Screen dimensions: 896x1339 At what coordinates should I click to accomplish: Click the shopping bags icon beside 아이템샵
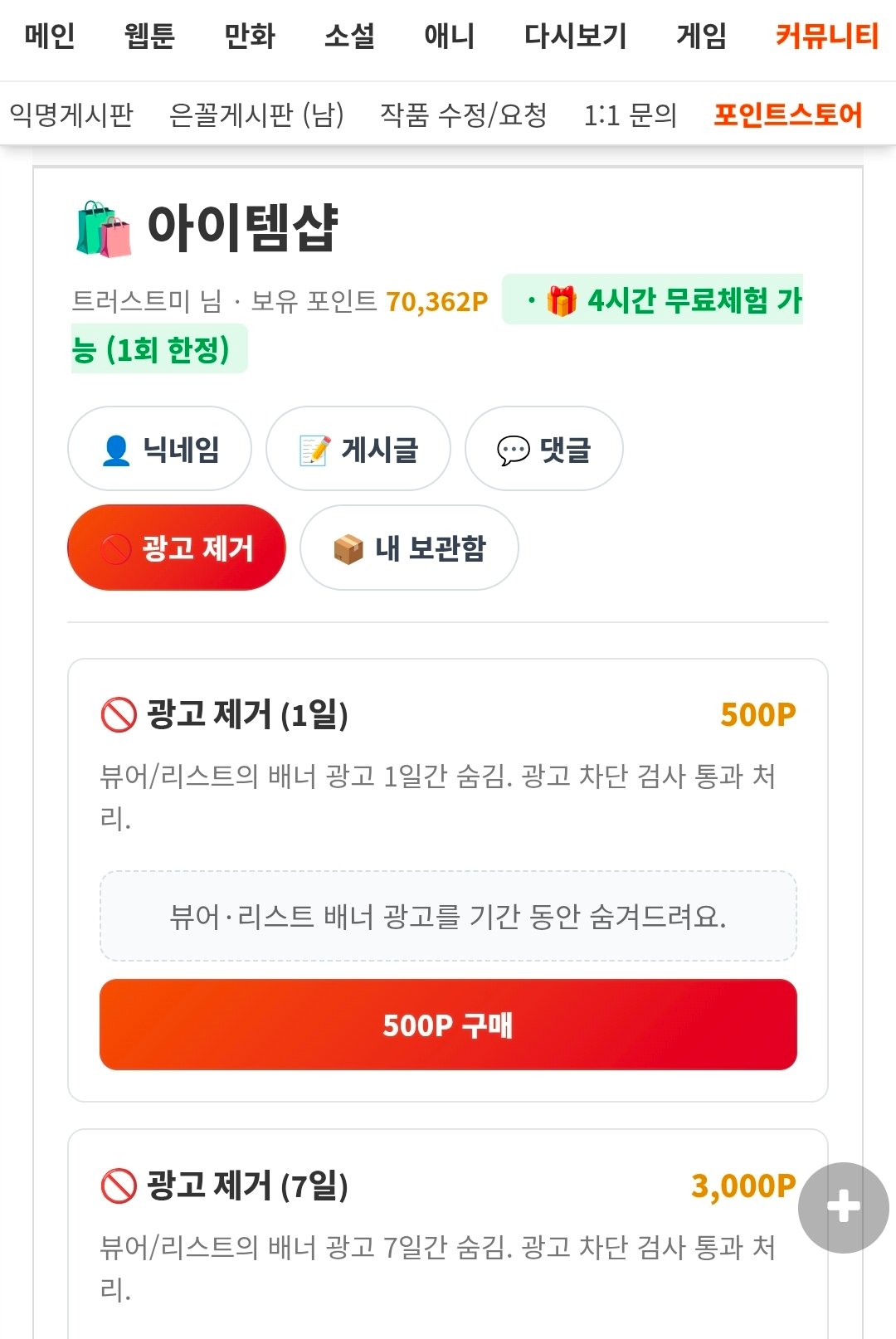click(104, 229)
